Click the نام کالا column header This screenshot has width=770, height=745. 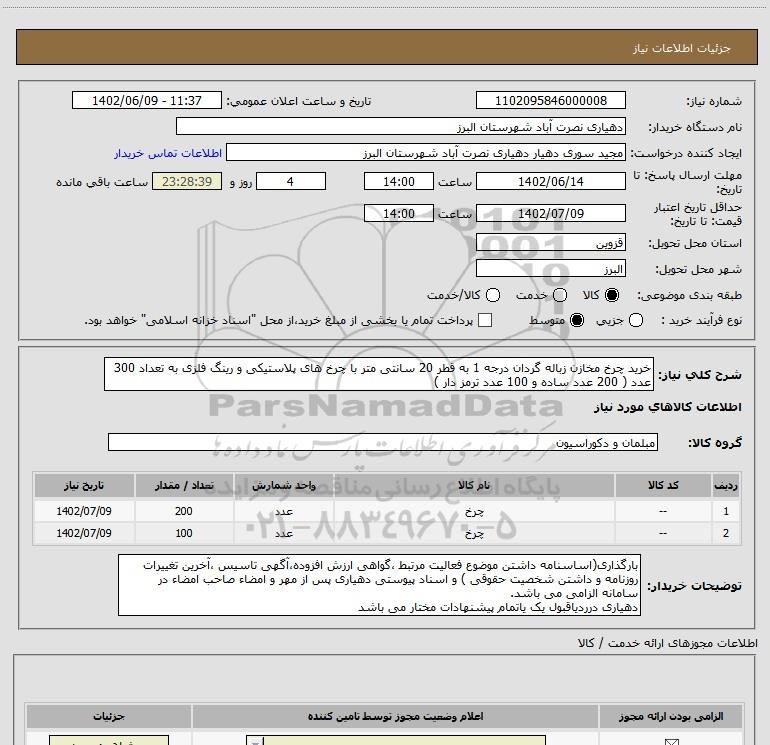pyautogui.click(x=474, y=485)
